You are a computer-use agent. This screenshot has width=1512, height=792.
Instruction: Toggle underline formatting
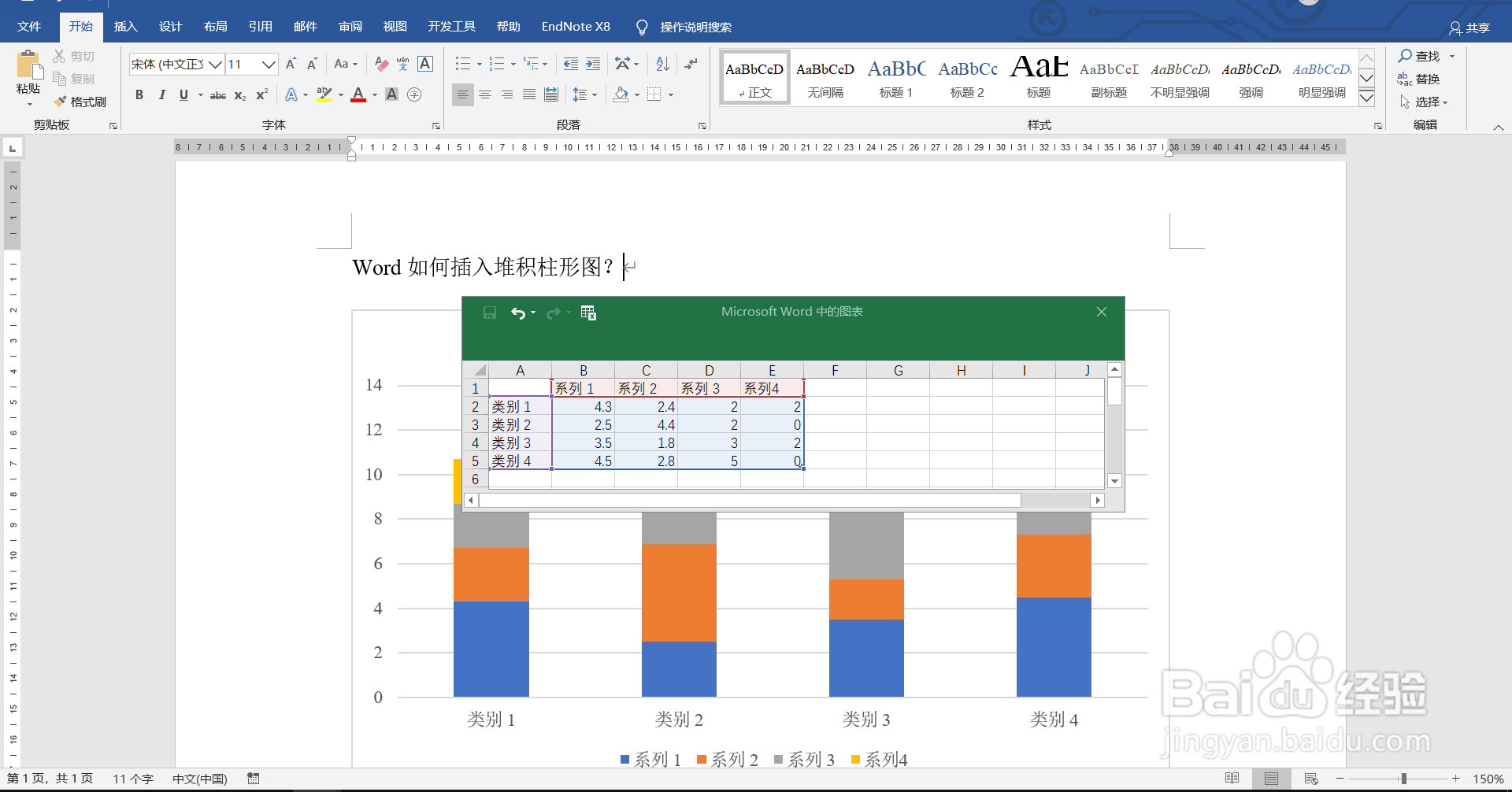coord(183,94)
